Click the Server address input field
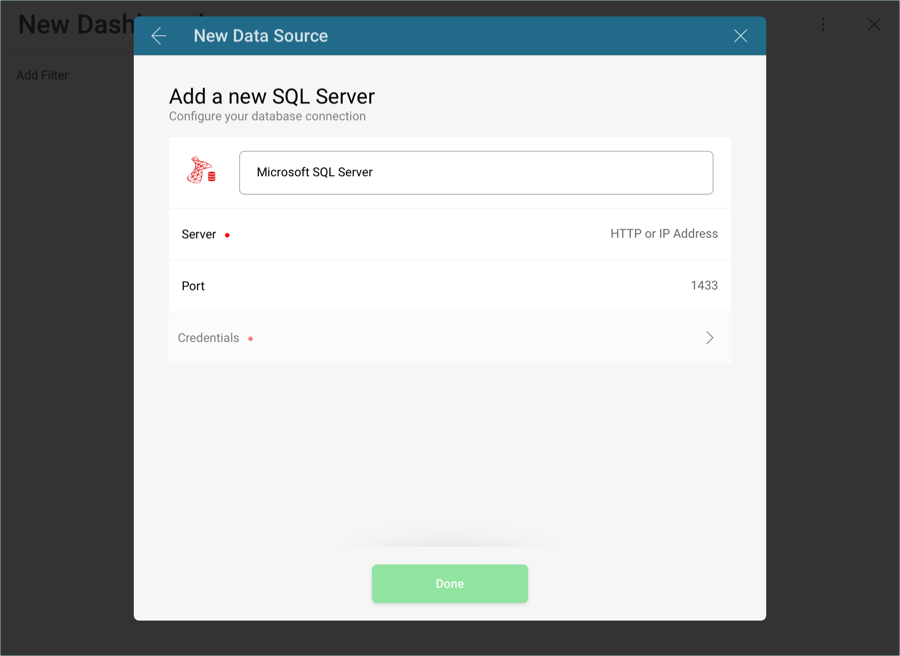The image size is (900, 656). tap(664, 234)
